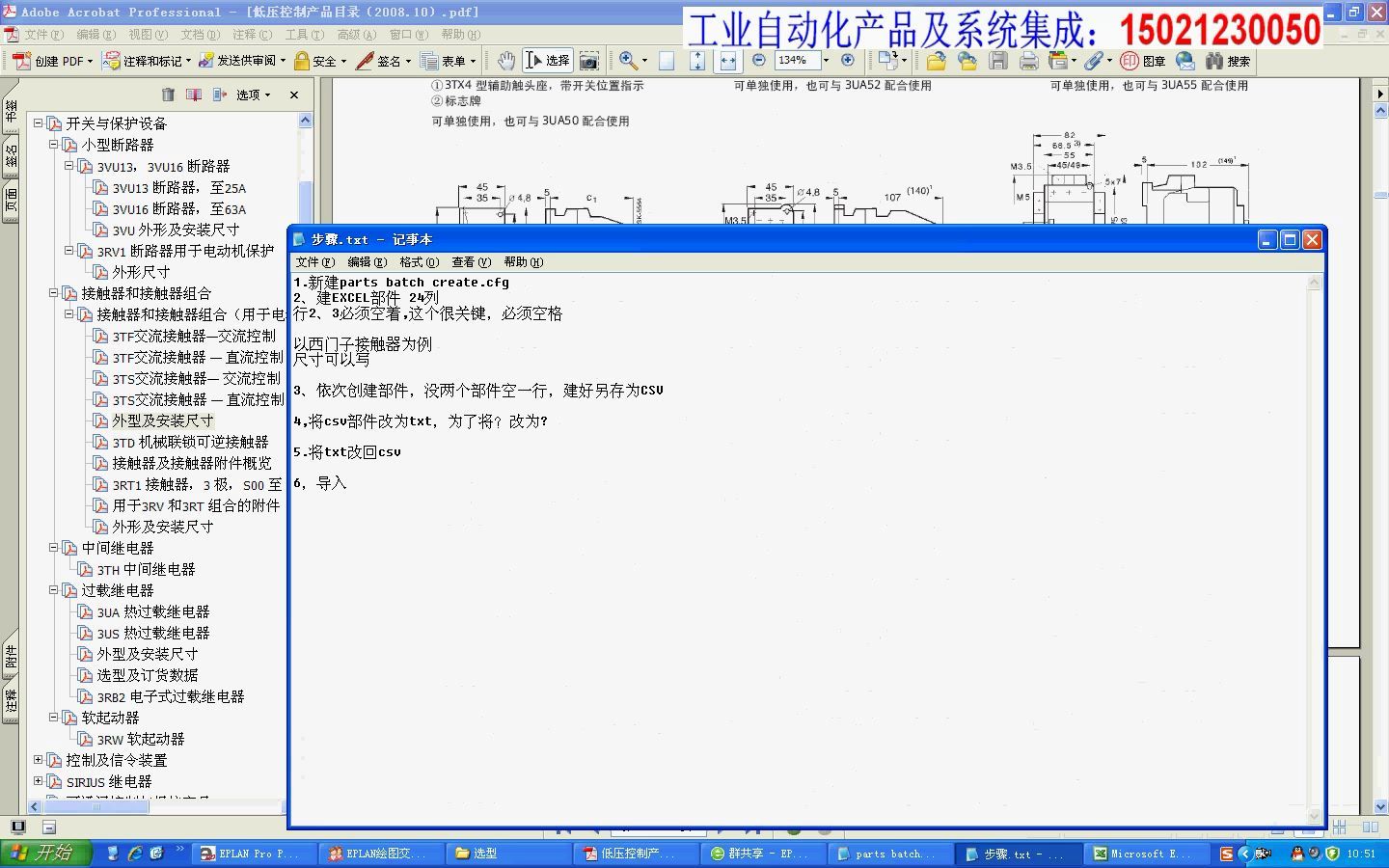Viewport: 1389px width, 868px height.
Task: Click the Open file folder icon
Action: 936,61
